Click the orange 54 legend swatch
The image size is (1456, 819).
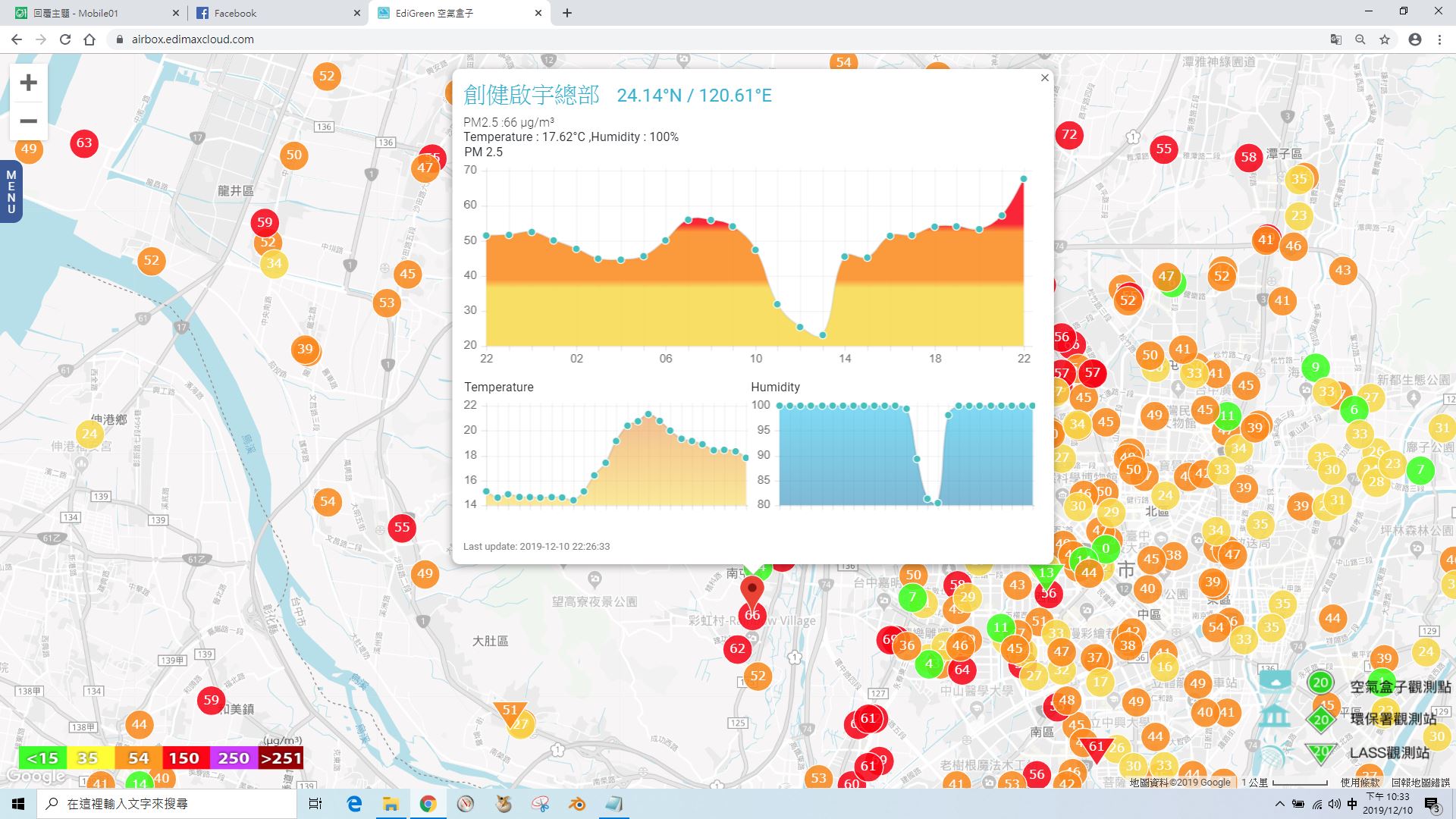[x=138, y=758]
